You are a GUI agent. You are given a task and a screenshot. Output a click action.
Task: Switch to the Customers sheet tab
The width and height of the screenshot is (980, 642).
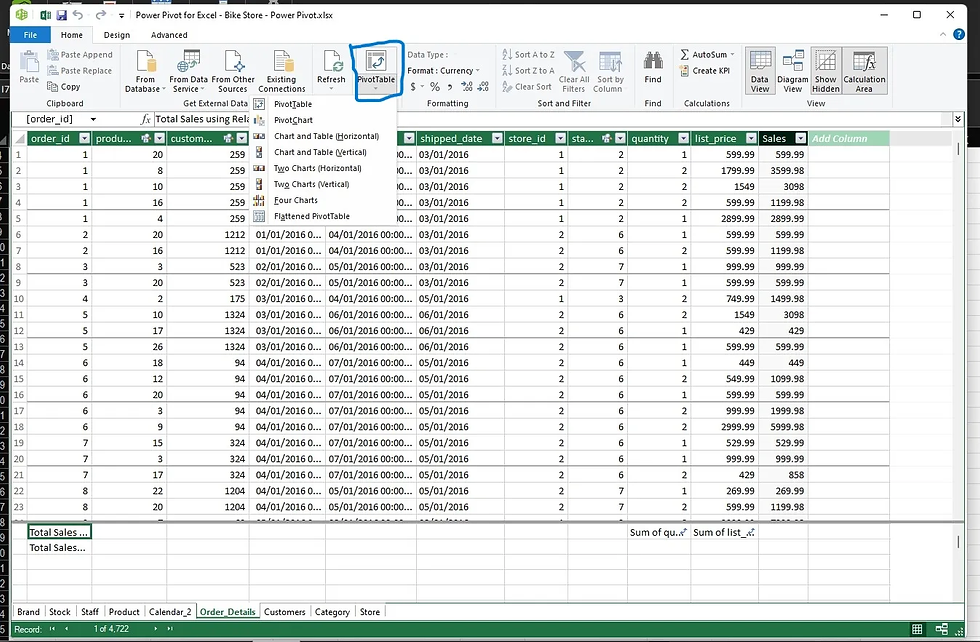pyautogui.click(x=284, y=611)
